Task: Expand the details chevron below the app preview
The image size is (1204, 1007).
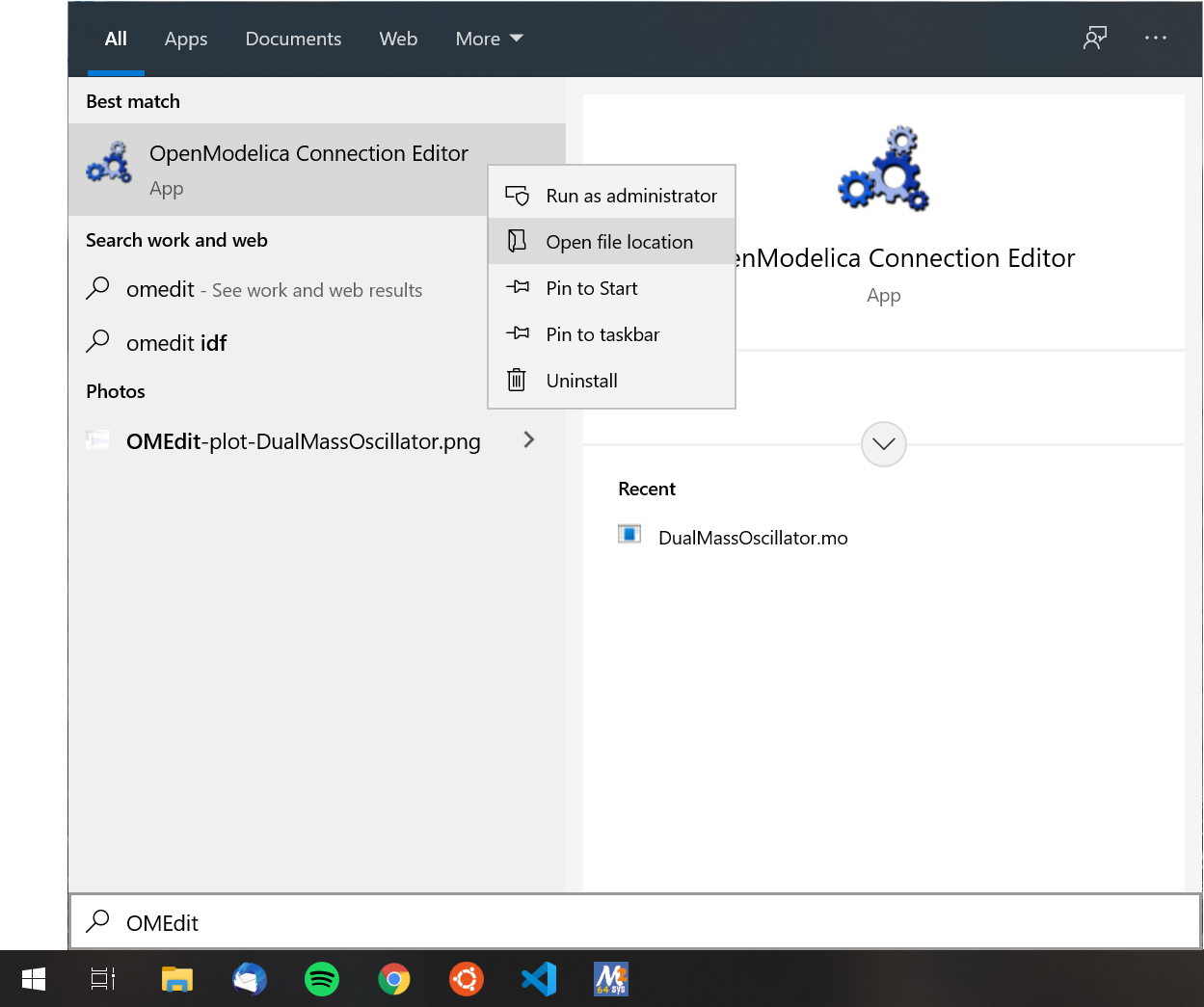Action: [883, 444]
